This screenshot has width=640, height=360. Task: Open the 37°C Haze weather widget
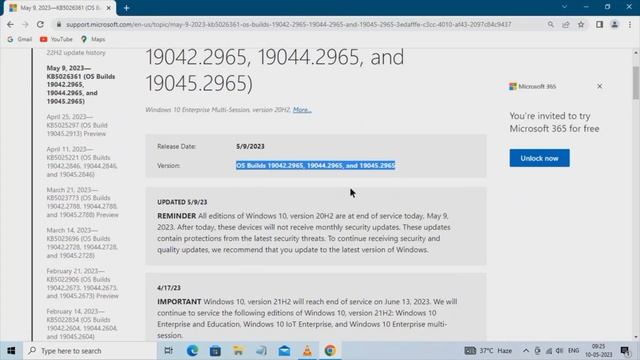pyautogui.click(x=489, y=351)
